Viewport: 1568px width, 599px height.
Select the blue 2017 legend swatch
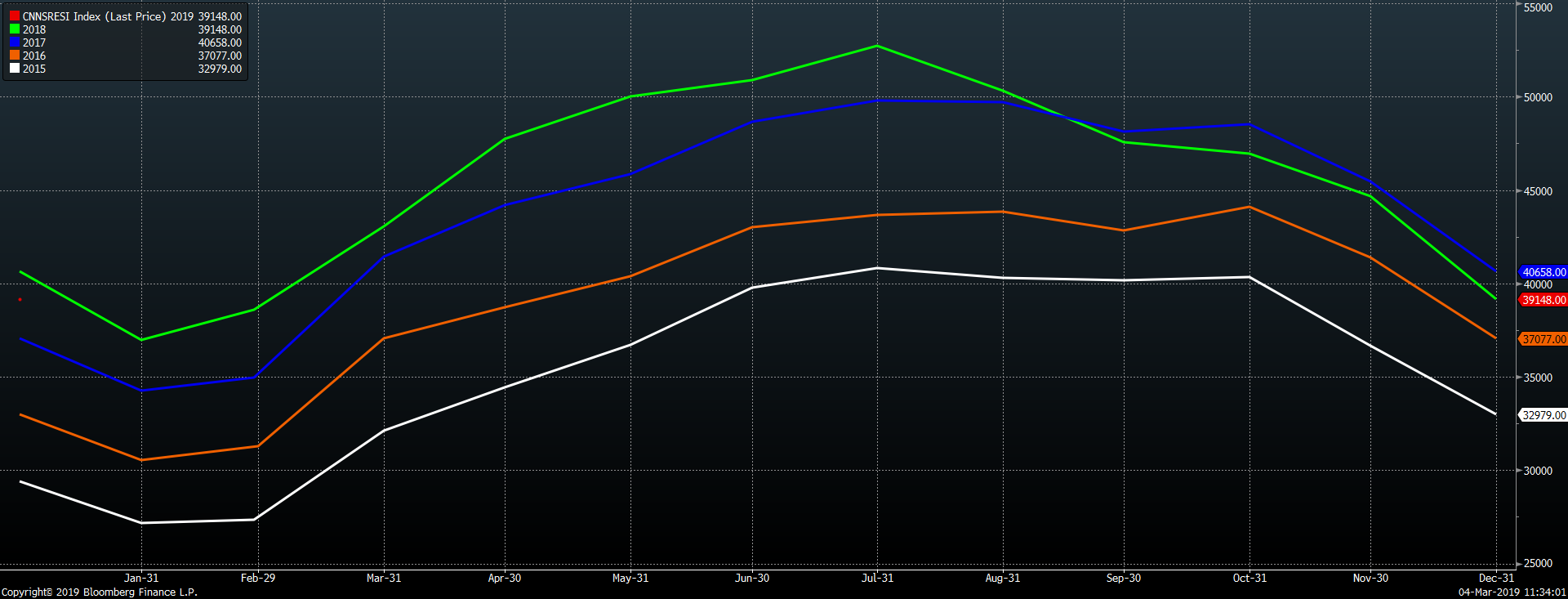pyautogui.click(x=15, y=42)
